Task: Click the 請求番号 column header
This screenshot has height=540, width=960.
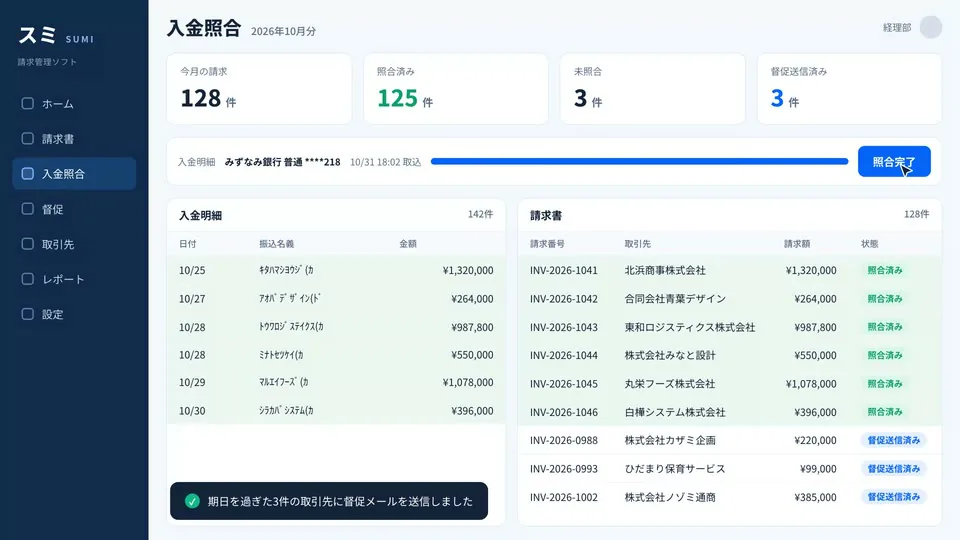Action: pos(547,244)
